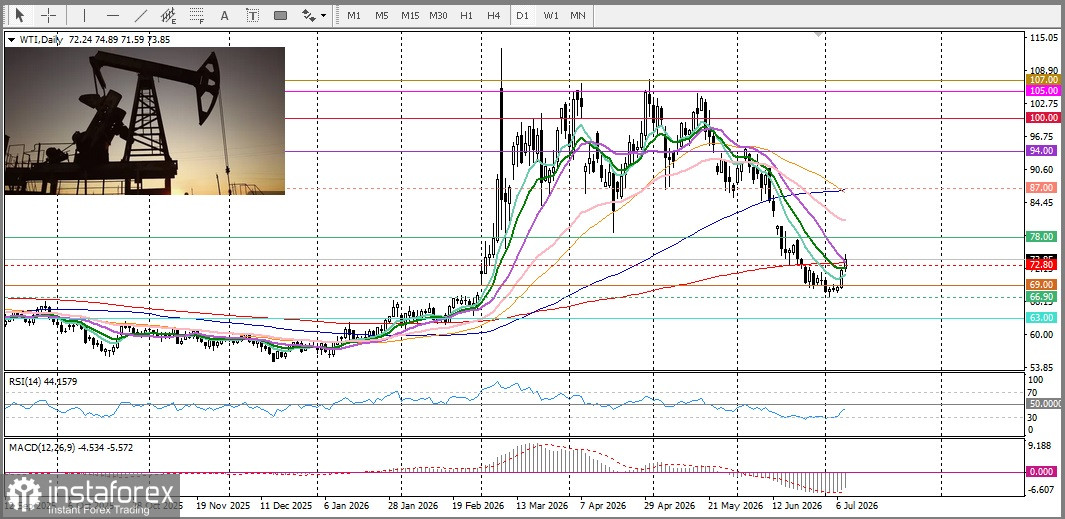Select the text label tool
1065x519 pixels.
[253, 15]
